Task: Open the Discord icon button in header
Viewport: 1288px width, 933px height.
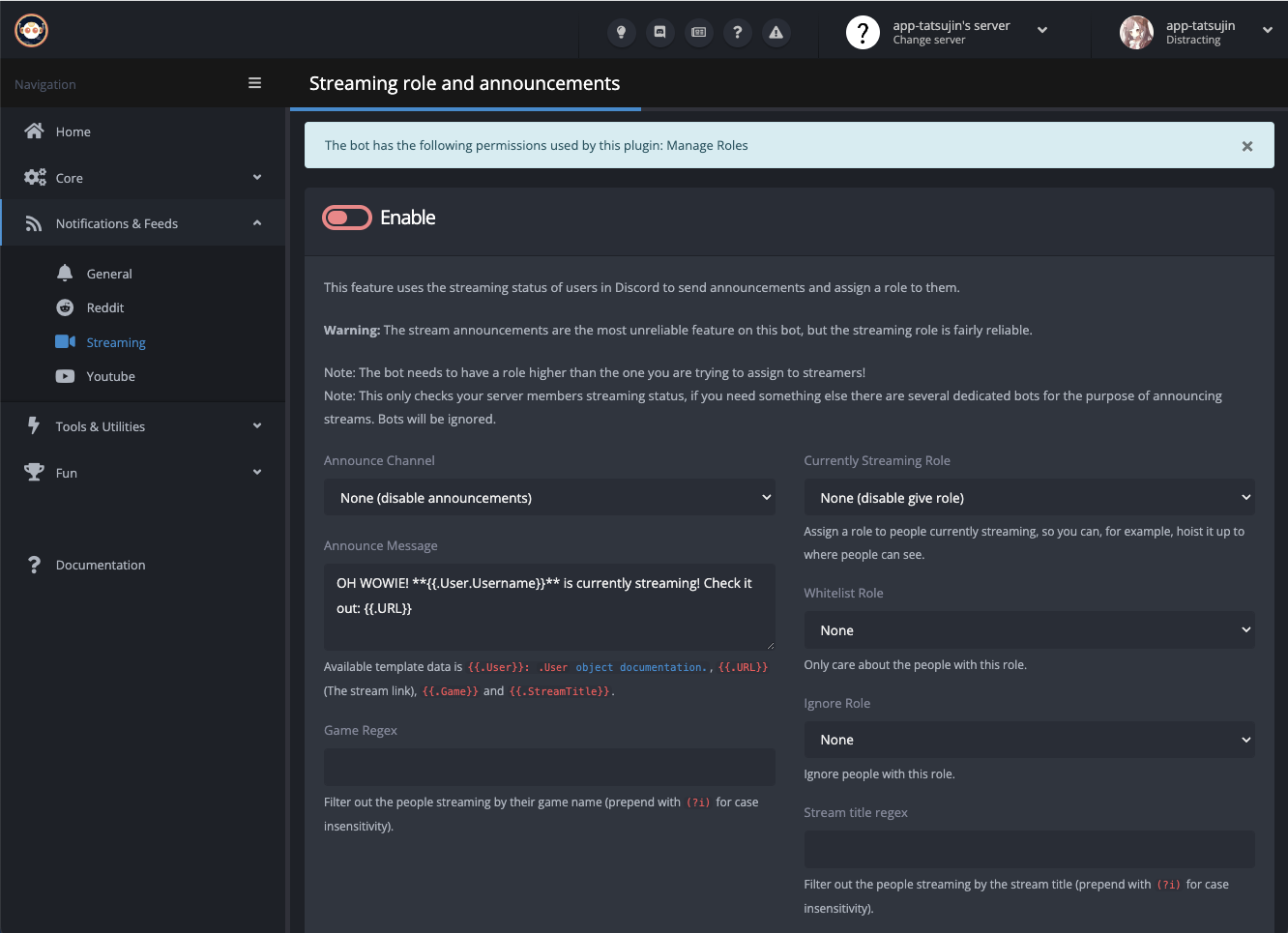Action: coord(659,32)
